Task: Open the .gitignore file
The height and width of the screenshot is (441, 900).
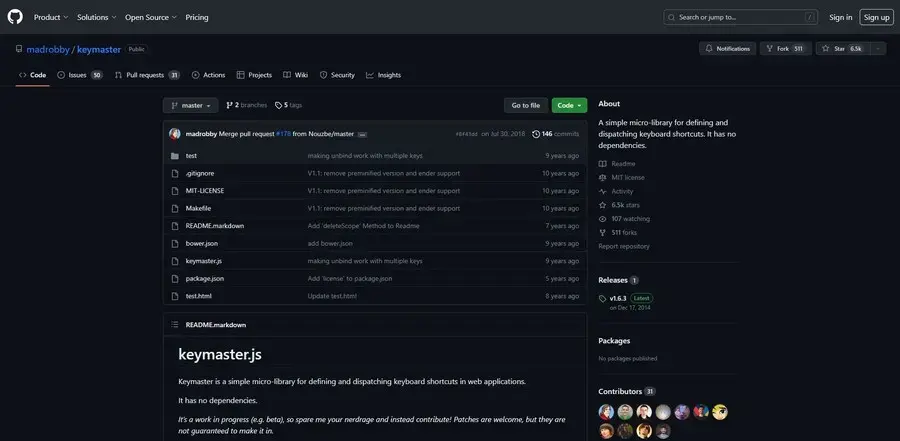Action: click(x=200, y=173)
